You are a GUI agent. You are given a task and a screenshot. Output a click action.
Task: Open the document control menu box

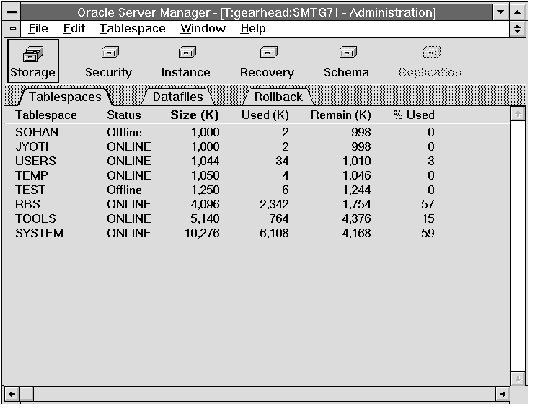(13, 29)
